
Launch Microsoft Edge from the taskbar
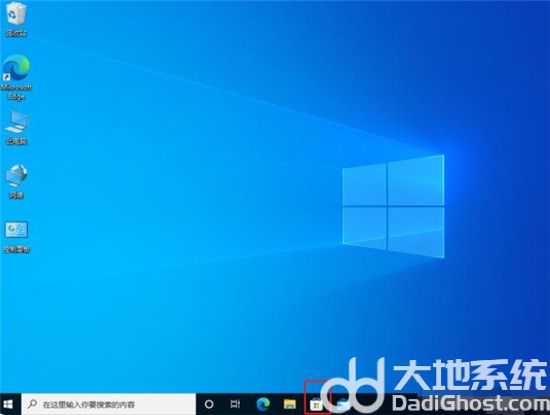[263, 404]
